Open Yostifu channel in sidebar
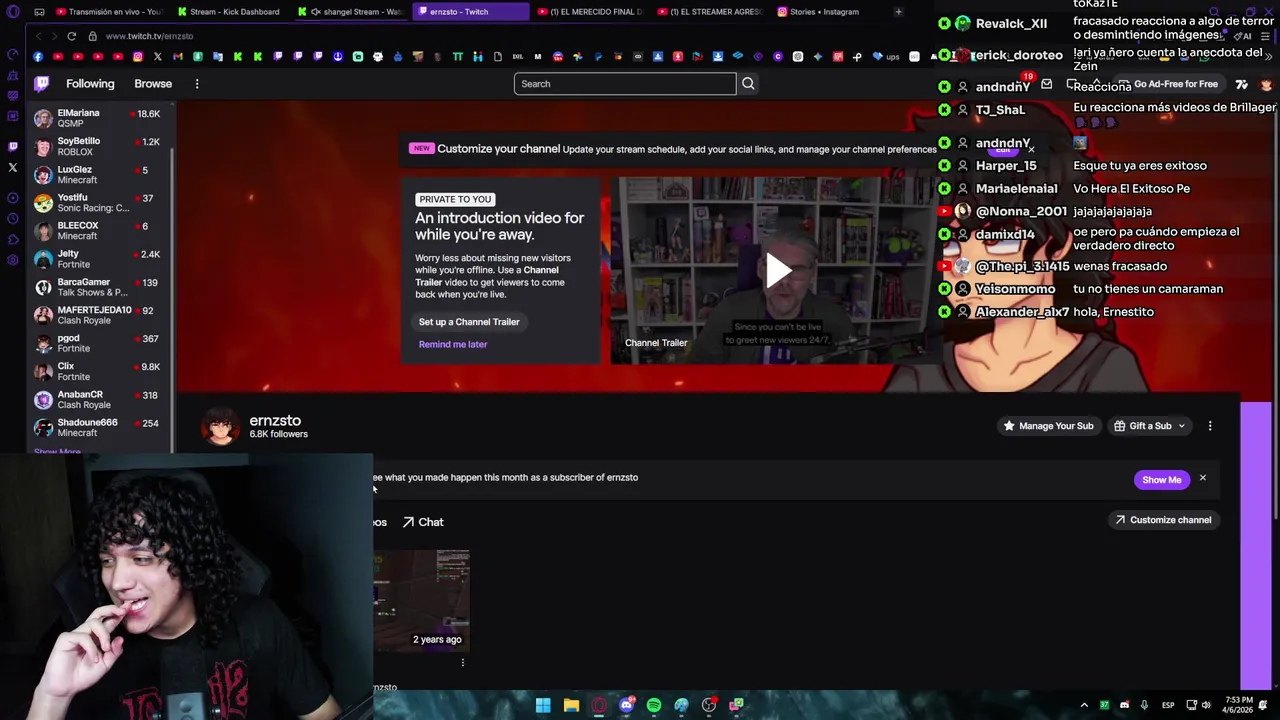This screenshot has width=1280, height=720. (97, 203)
